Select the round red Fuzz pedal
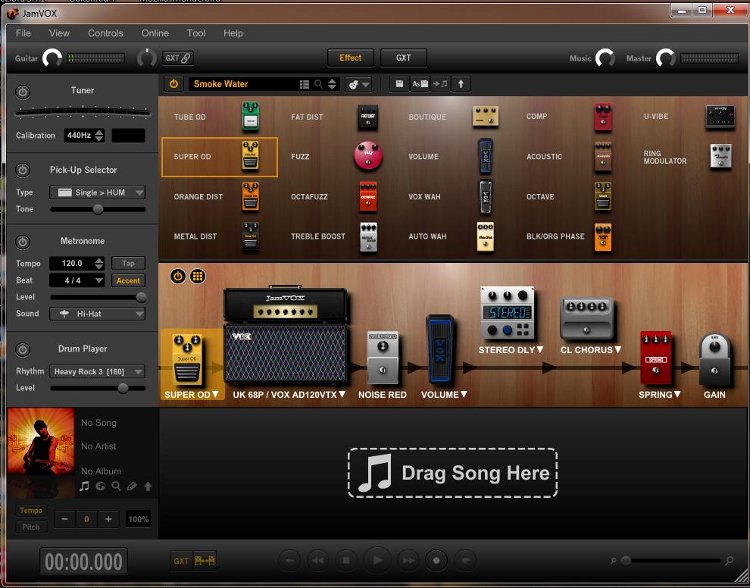This screenshot has height=588, width=750. 368,156
